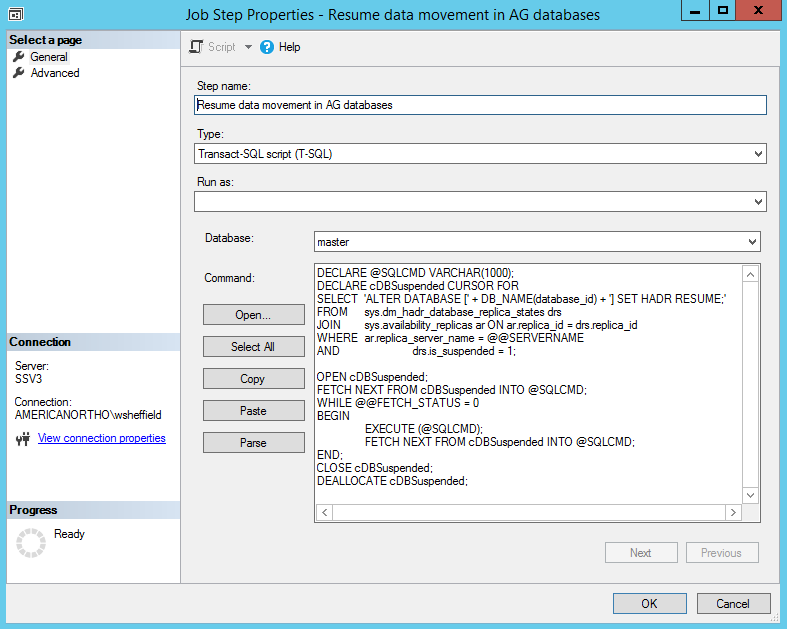Click the DECLARE @SQLCMD line in command

tap(415, 273)
